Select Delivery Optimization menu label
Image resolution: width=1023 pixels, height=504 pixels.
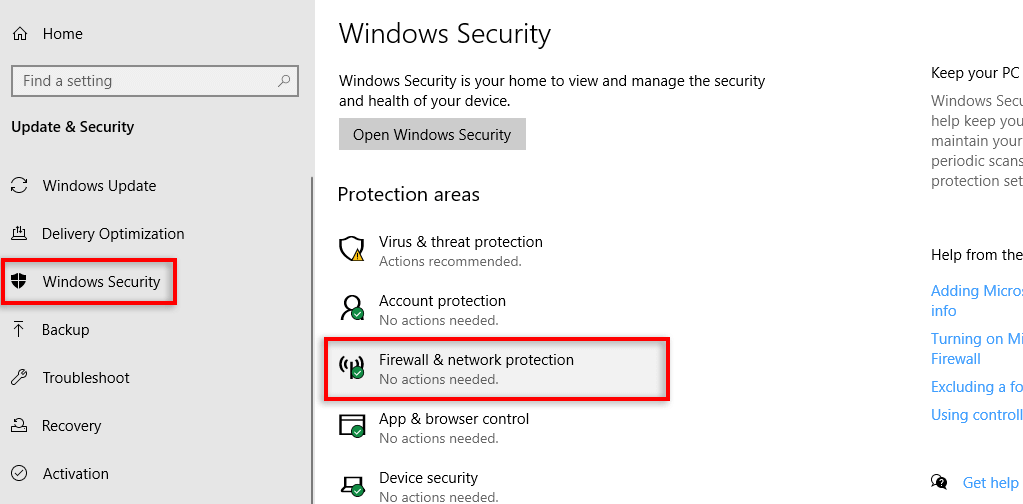113,234
